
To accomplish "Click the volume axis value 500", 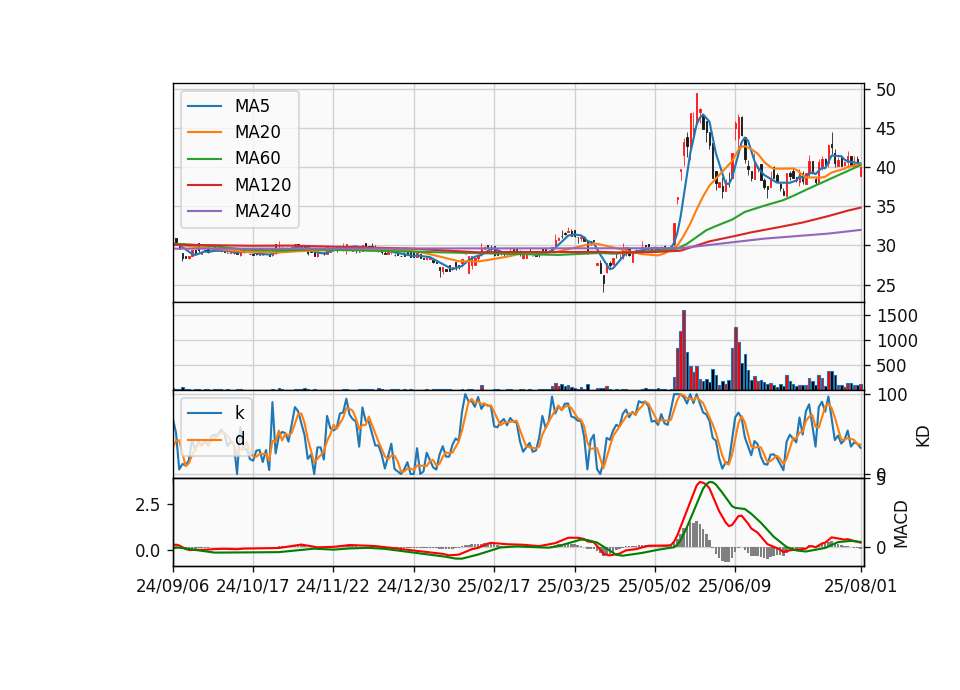I will point(891,366).
